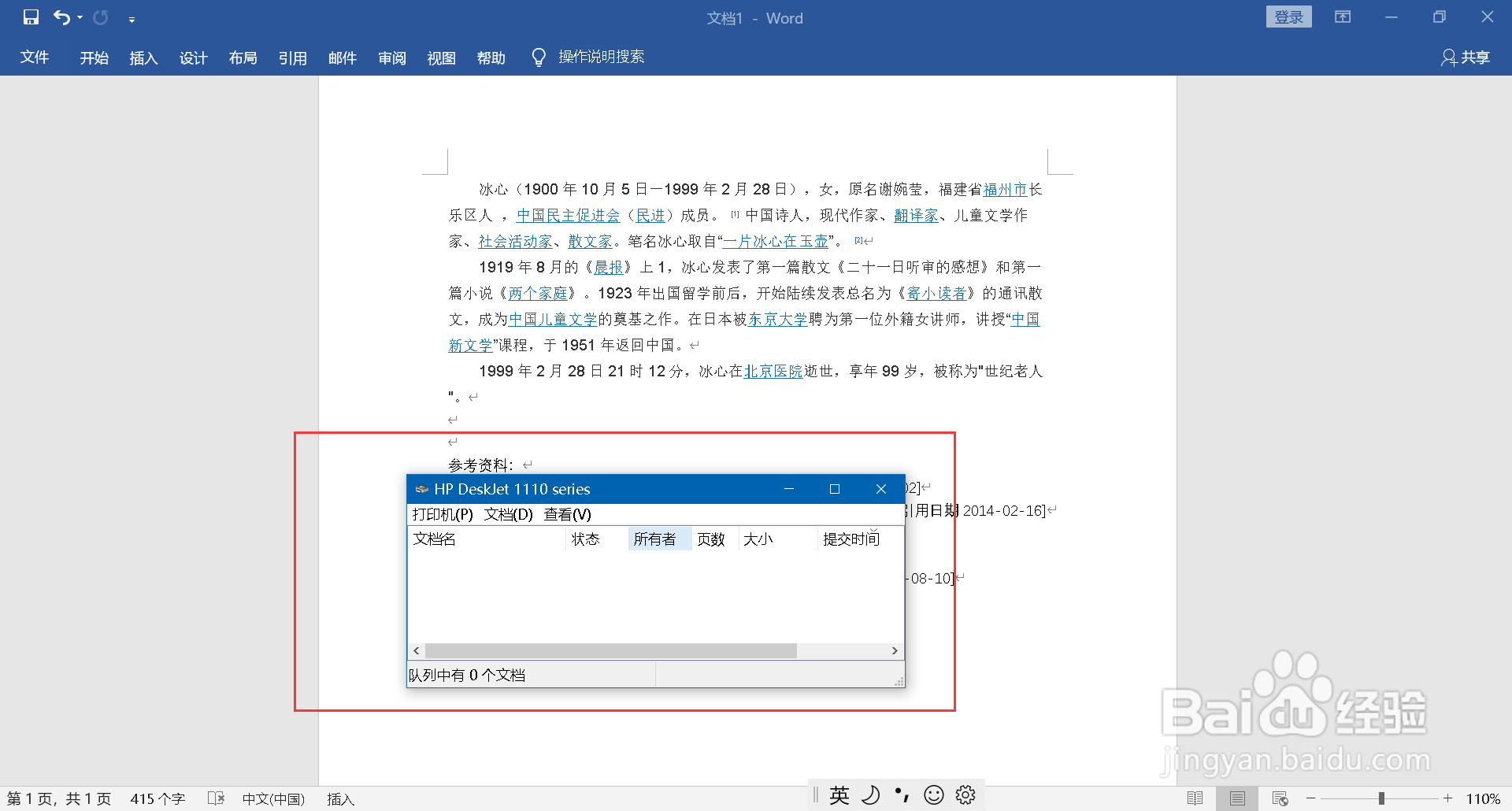Expand Customize Quick Access Toolbar dropdown
Screen dimensions: 1512x811
(x=132, y=19)
